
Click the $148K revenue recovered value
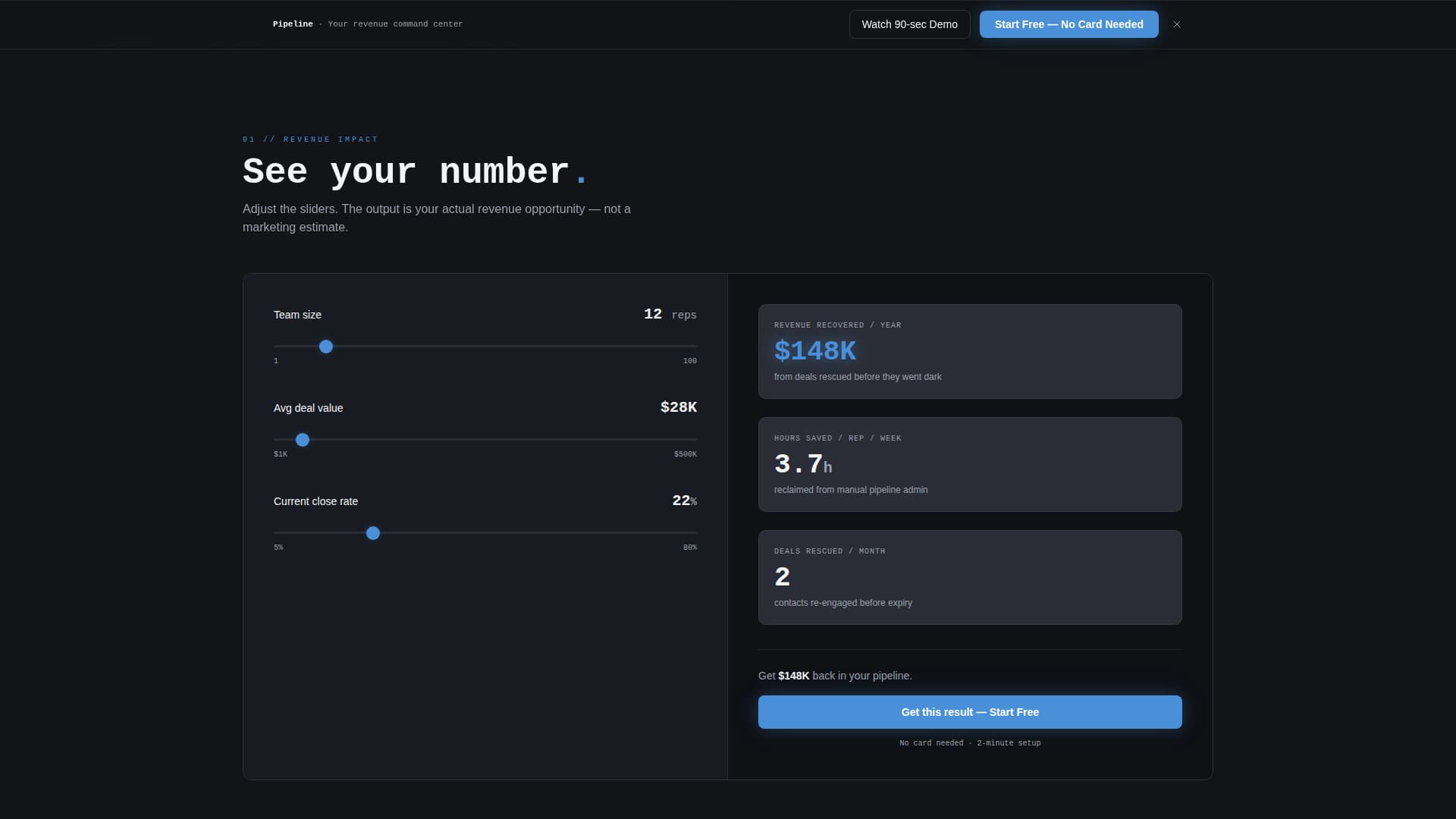pos(815,351)
